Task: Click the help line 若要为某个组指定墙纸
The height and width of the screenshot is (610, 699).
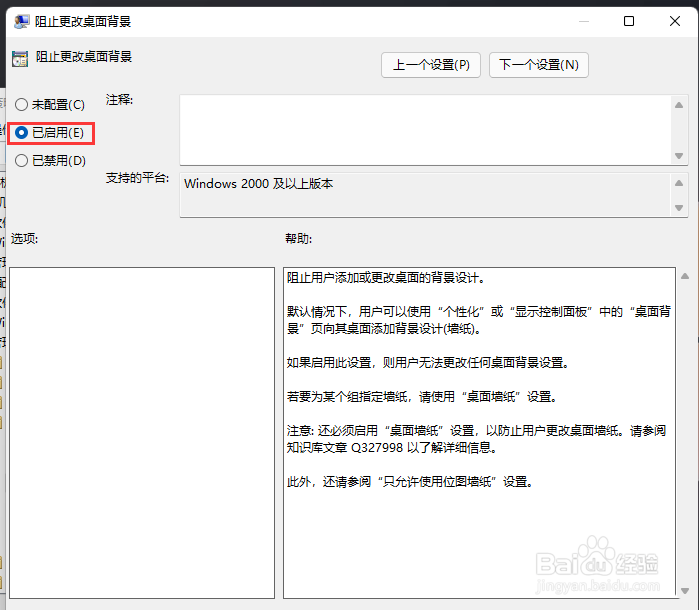Action: click(423, 396)
